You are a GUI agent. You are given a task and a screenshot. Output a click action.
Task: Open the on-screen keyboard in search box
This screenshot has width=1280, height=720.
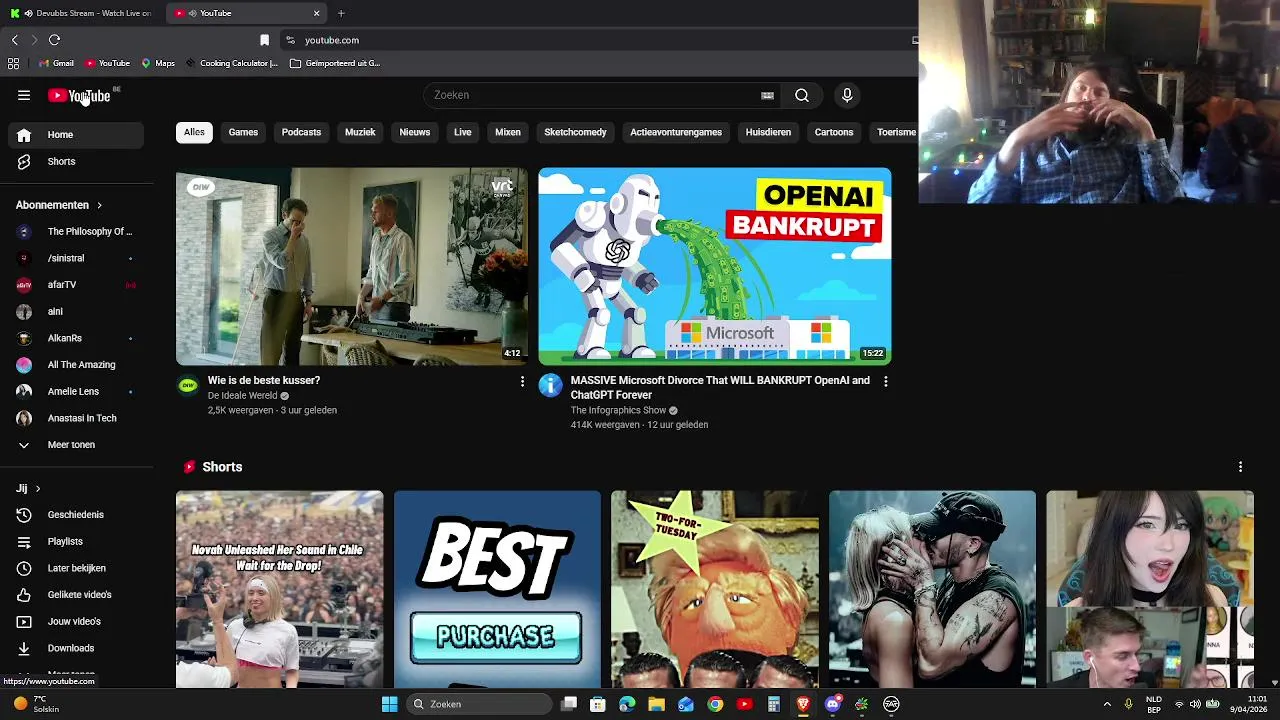click(767, 95)
